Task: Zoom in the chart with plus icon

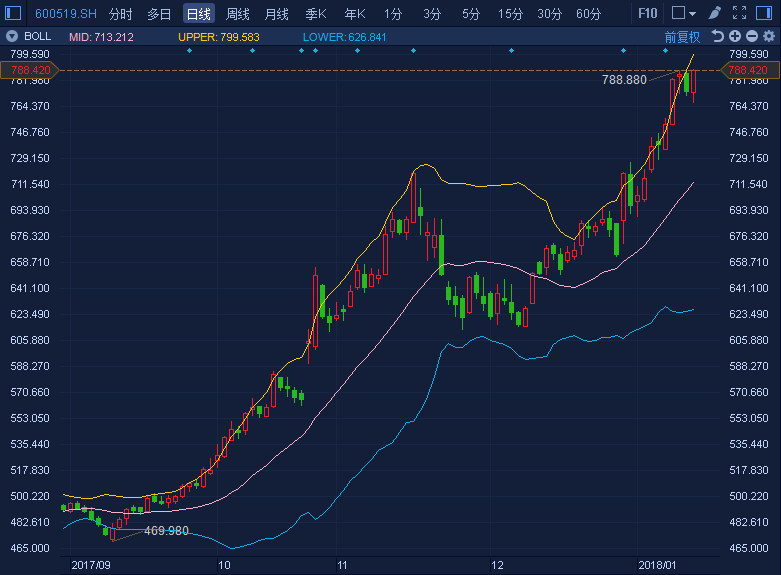Action: [x=735, y=36]
